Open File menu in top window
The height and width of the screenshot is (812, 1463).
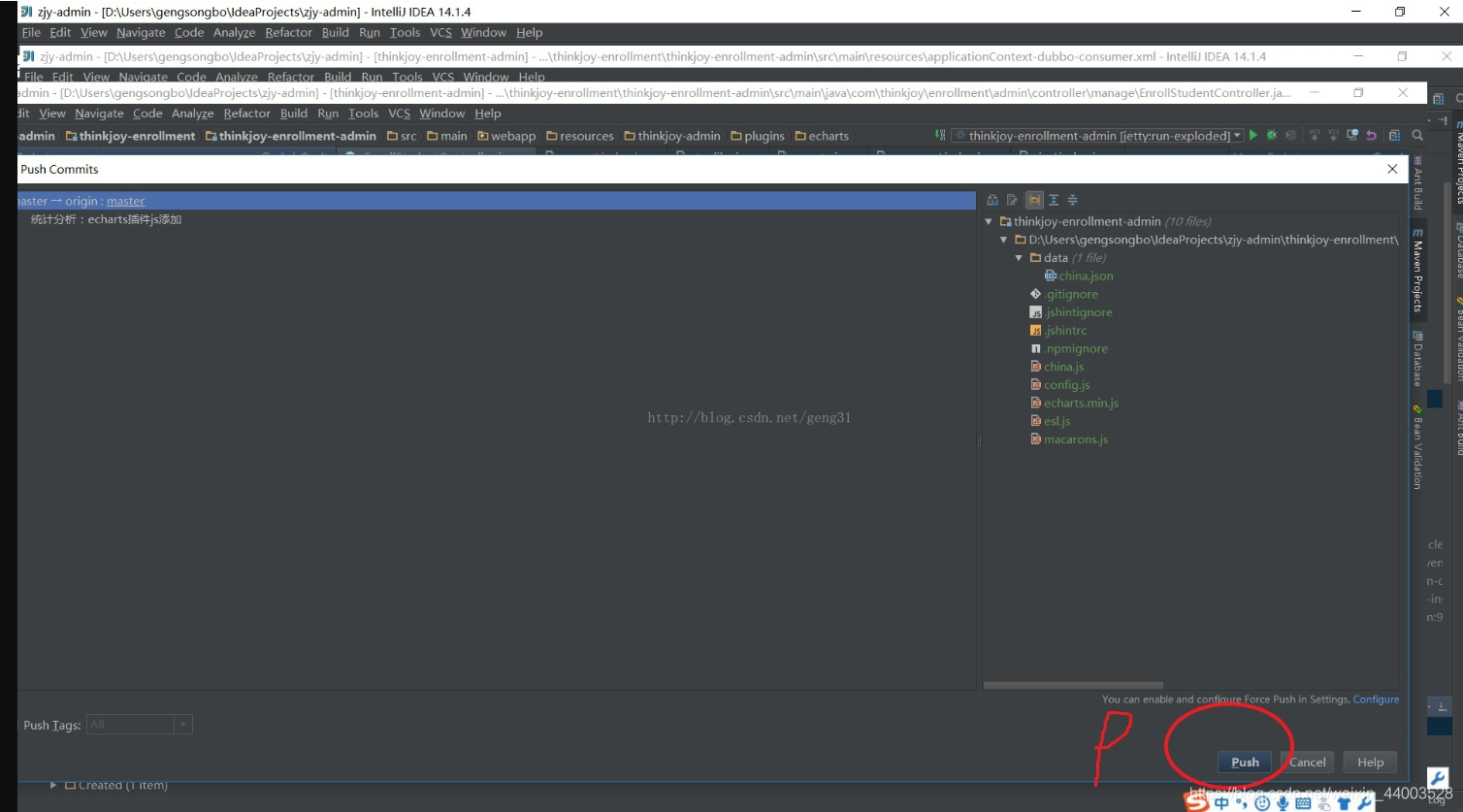pyautogui.click(x=31, y=32)
